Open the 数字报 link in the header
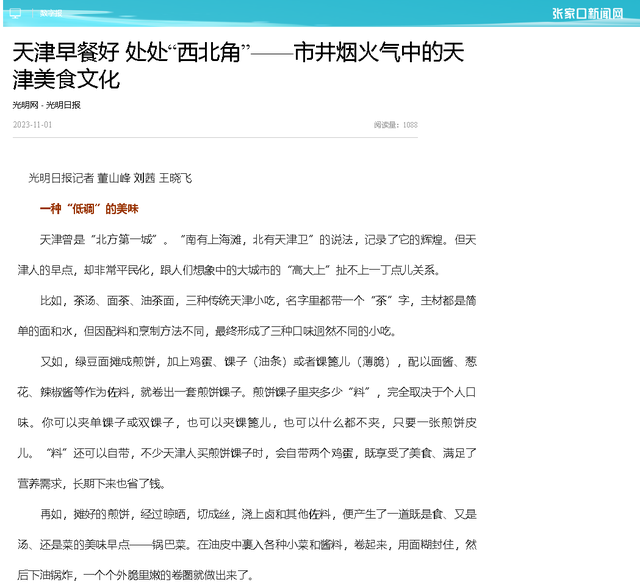The image size is (640, 585). coord(51,13)
